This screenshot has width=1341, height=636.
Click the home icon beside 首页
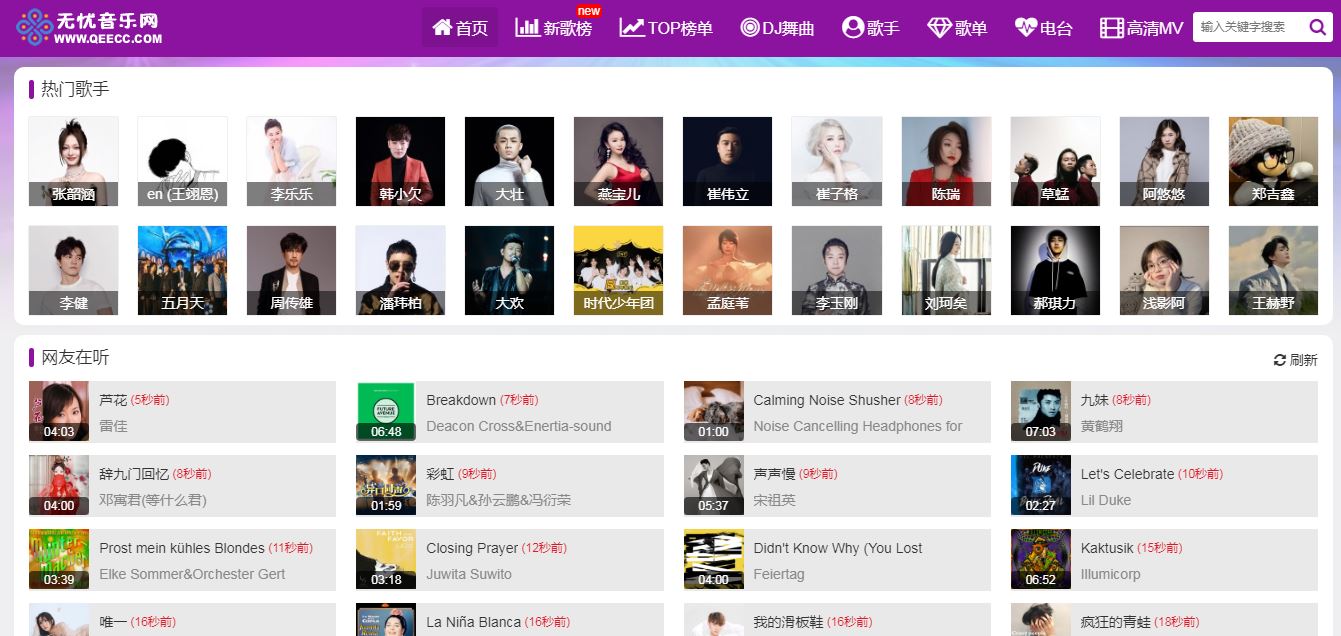pos(442,27)
